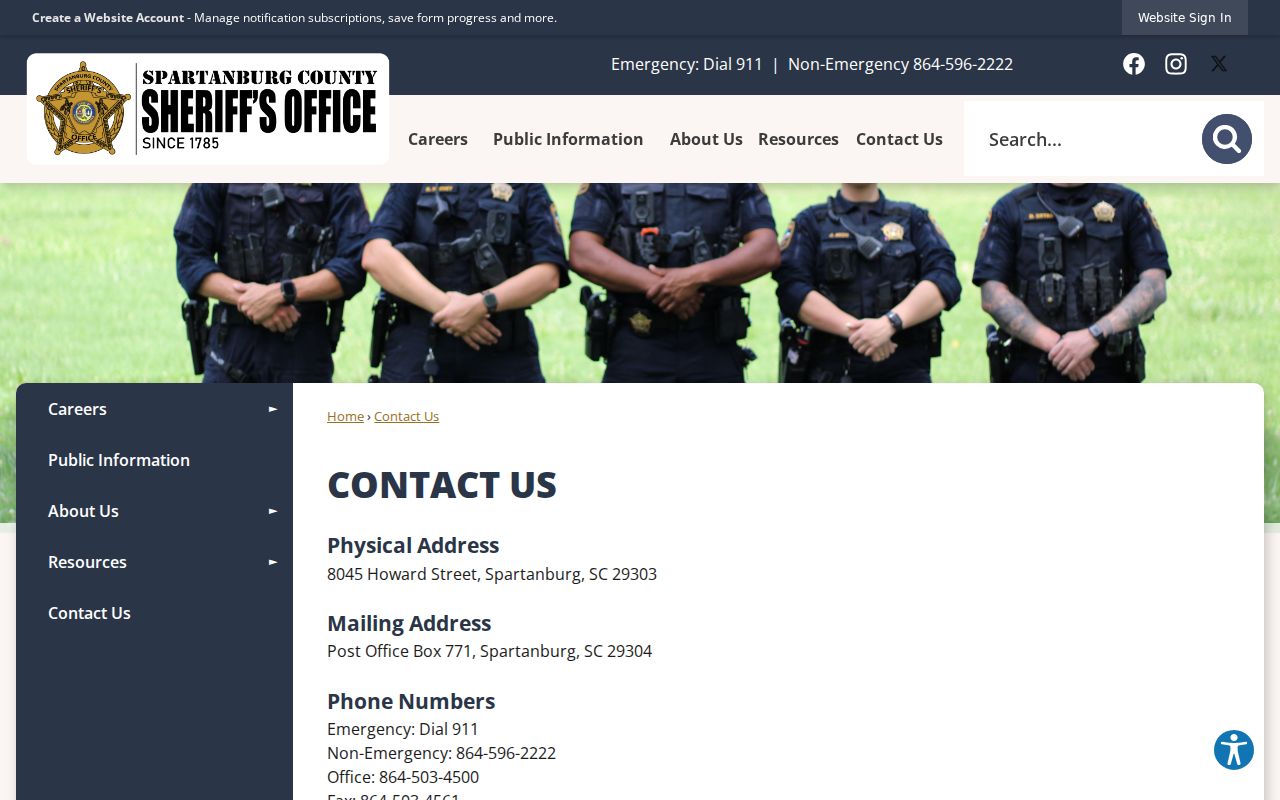Click the Spartanburg County Sheriff's Office logo

coord(208,109)
